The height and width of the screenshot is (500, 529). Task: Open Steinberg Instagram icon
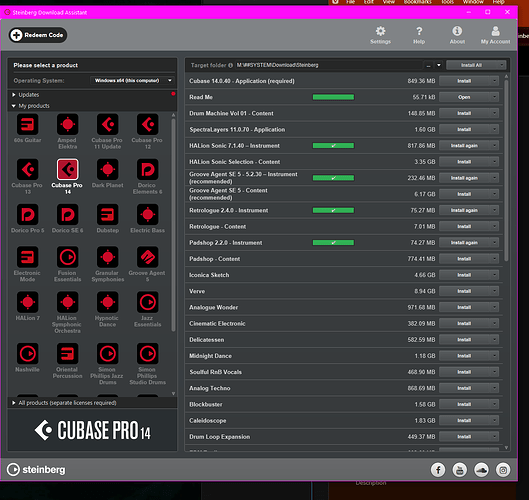[503, 470]
